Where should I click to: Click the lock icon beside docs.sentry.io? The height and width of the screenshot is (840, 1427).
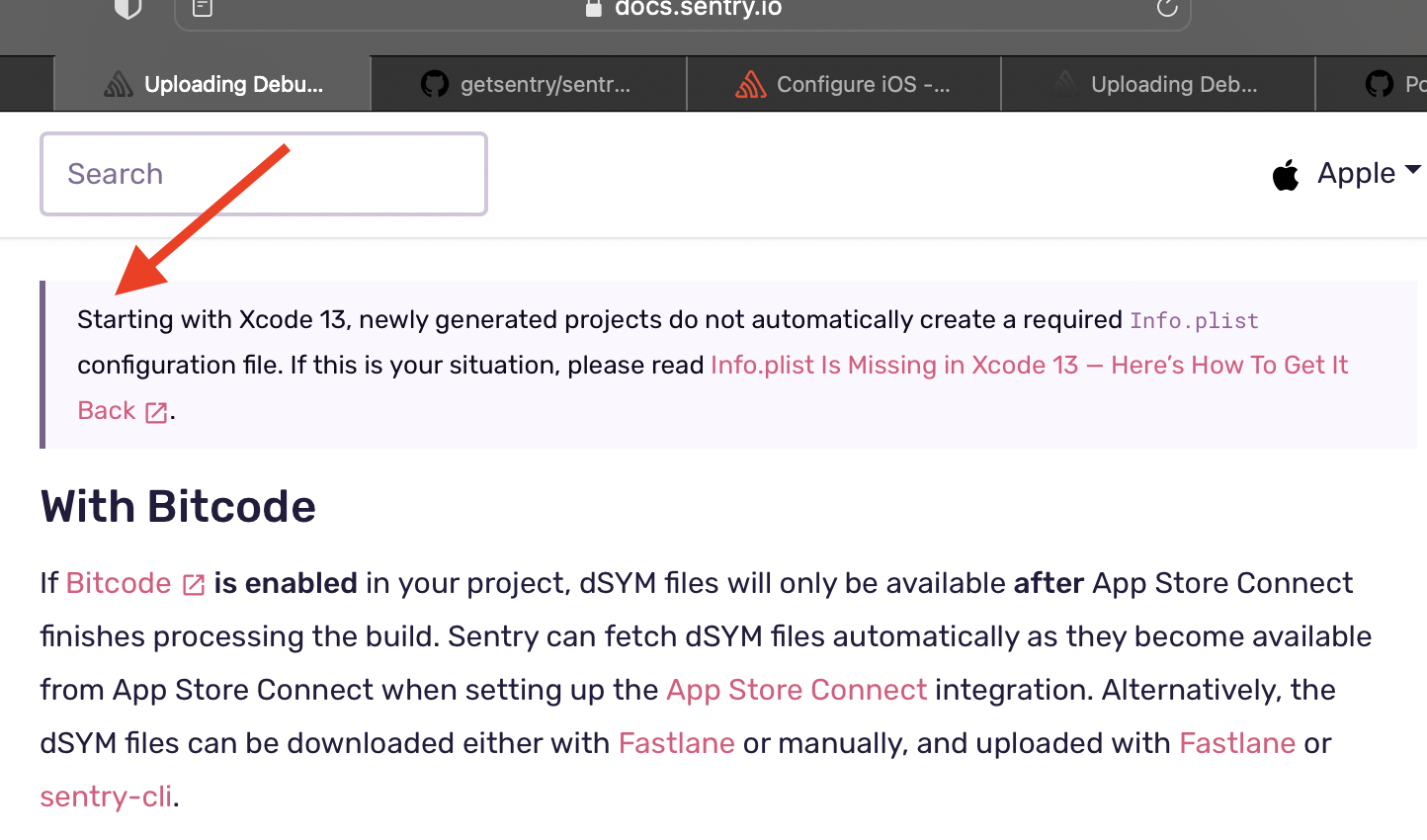(594, 9)
